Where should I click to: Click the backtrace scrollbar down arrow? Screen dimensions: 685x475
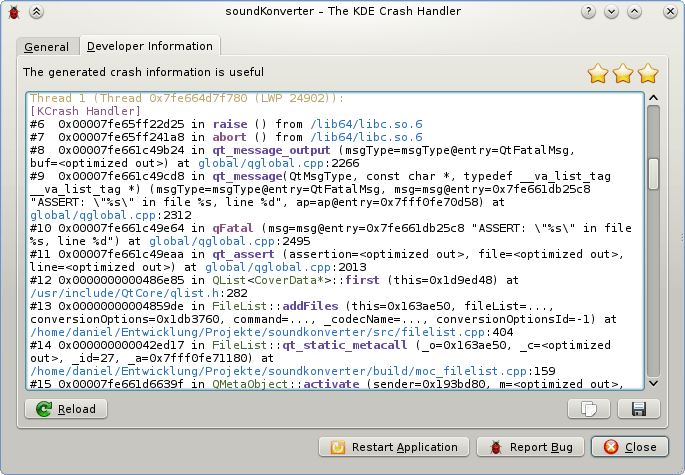[653, 382]
